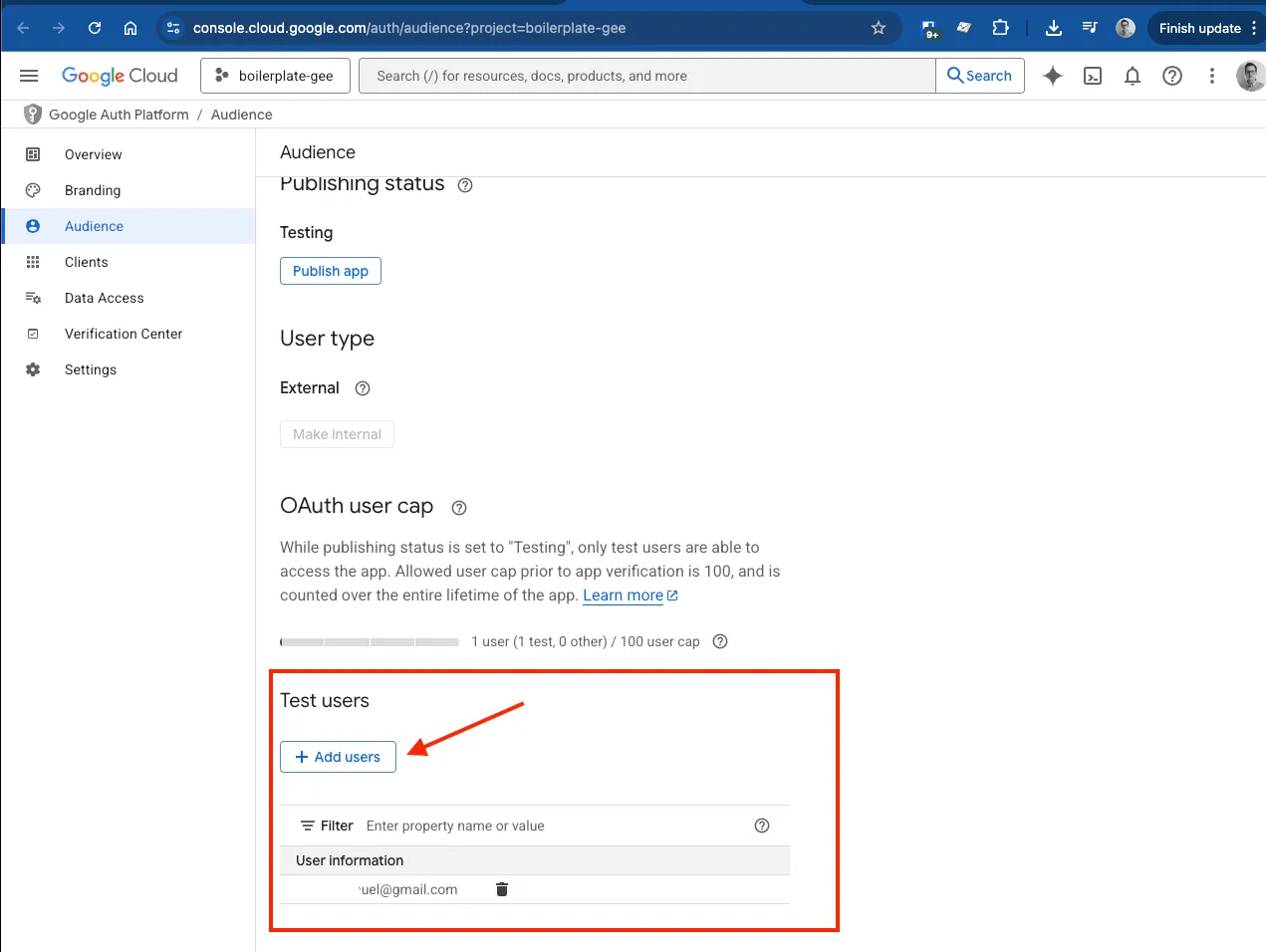The width and height of the screenshot is (1266, 952).
Task: Activate Cloud Shell terminal icon
Action: [1093, 76]
